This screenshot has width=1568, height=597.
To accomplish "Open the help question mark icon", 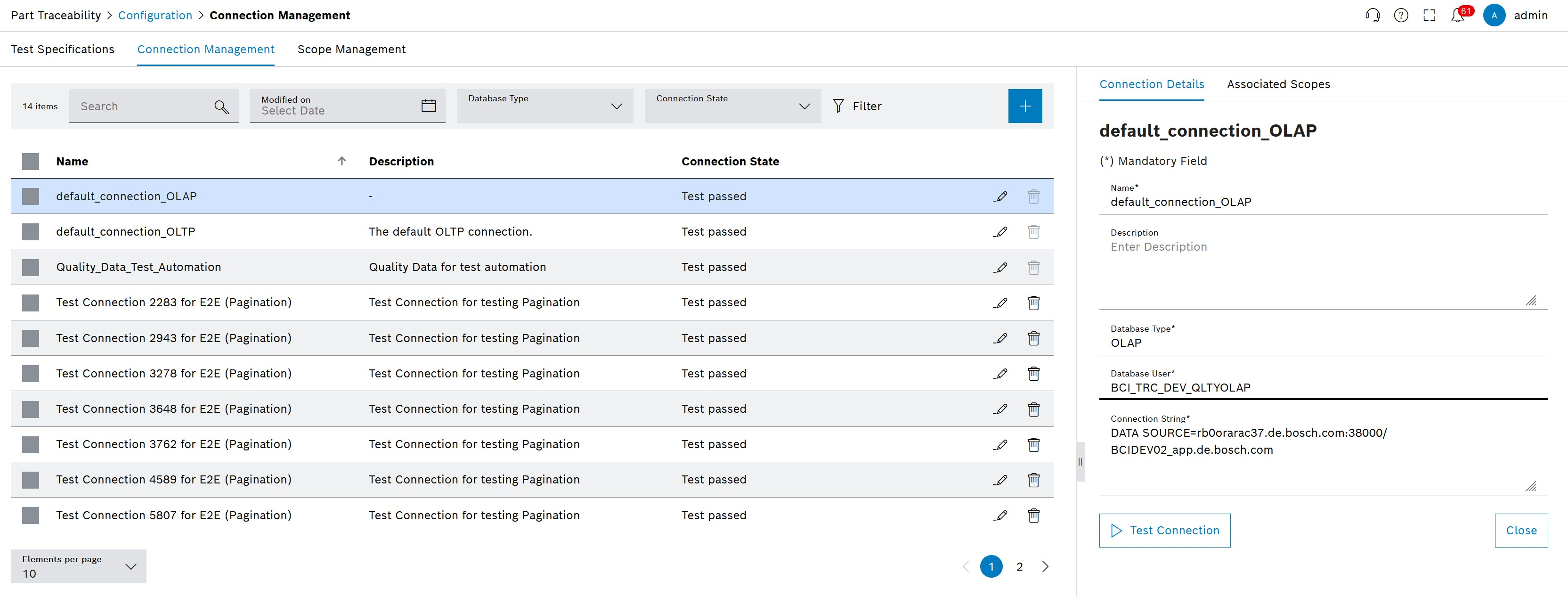I will [1401, 15].
